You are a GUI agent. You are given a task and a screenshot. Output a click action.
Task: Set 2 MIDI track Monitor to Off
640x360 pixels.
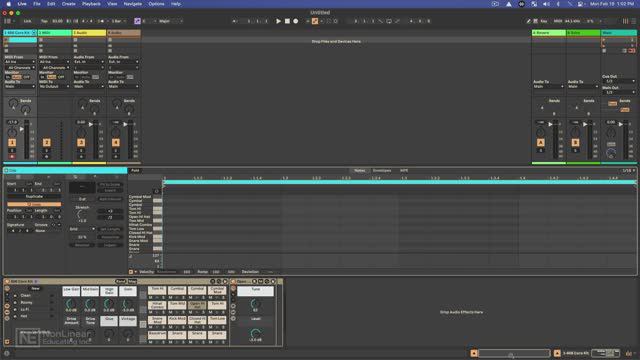pos(61,77)
